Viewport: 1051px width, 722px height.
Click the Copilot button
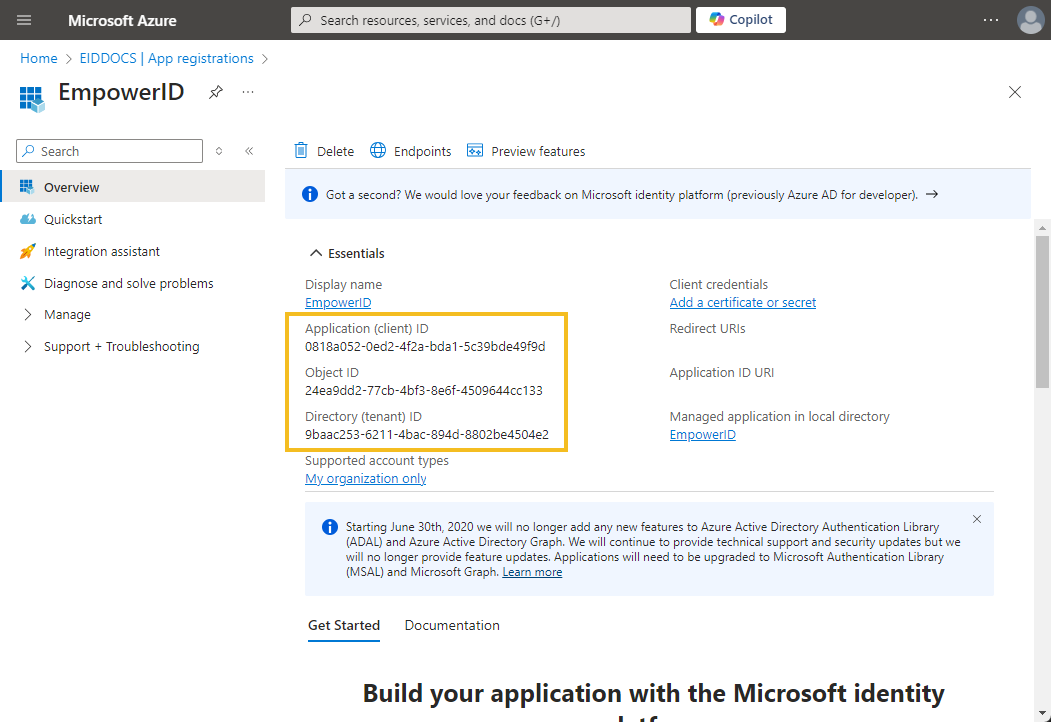(x=740, y=20)
